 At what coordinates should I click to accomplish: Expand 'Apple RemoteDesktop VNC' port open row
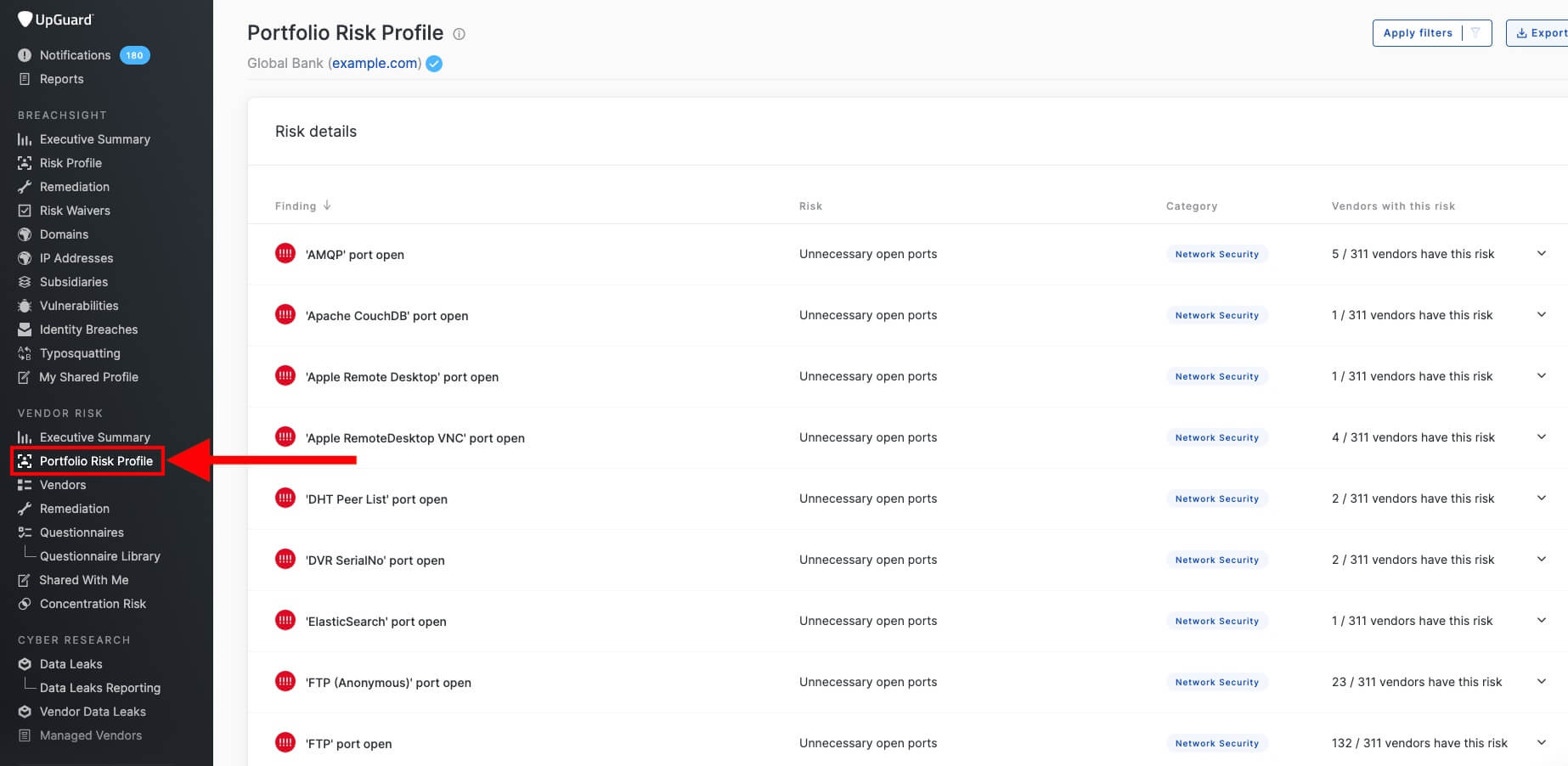coord(1542,437)
